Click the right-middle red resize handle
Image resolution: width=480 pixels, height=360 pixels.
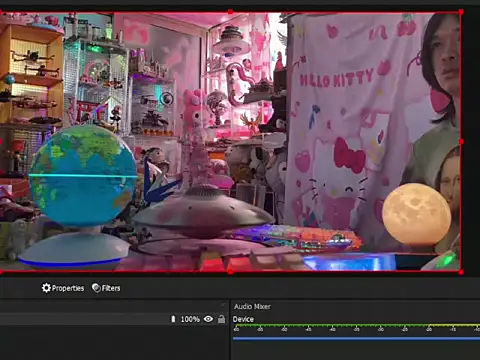pos(461,142)
